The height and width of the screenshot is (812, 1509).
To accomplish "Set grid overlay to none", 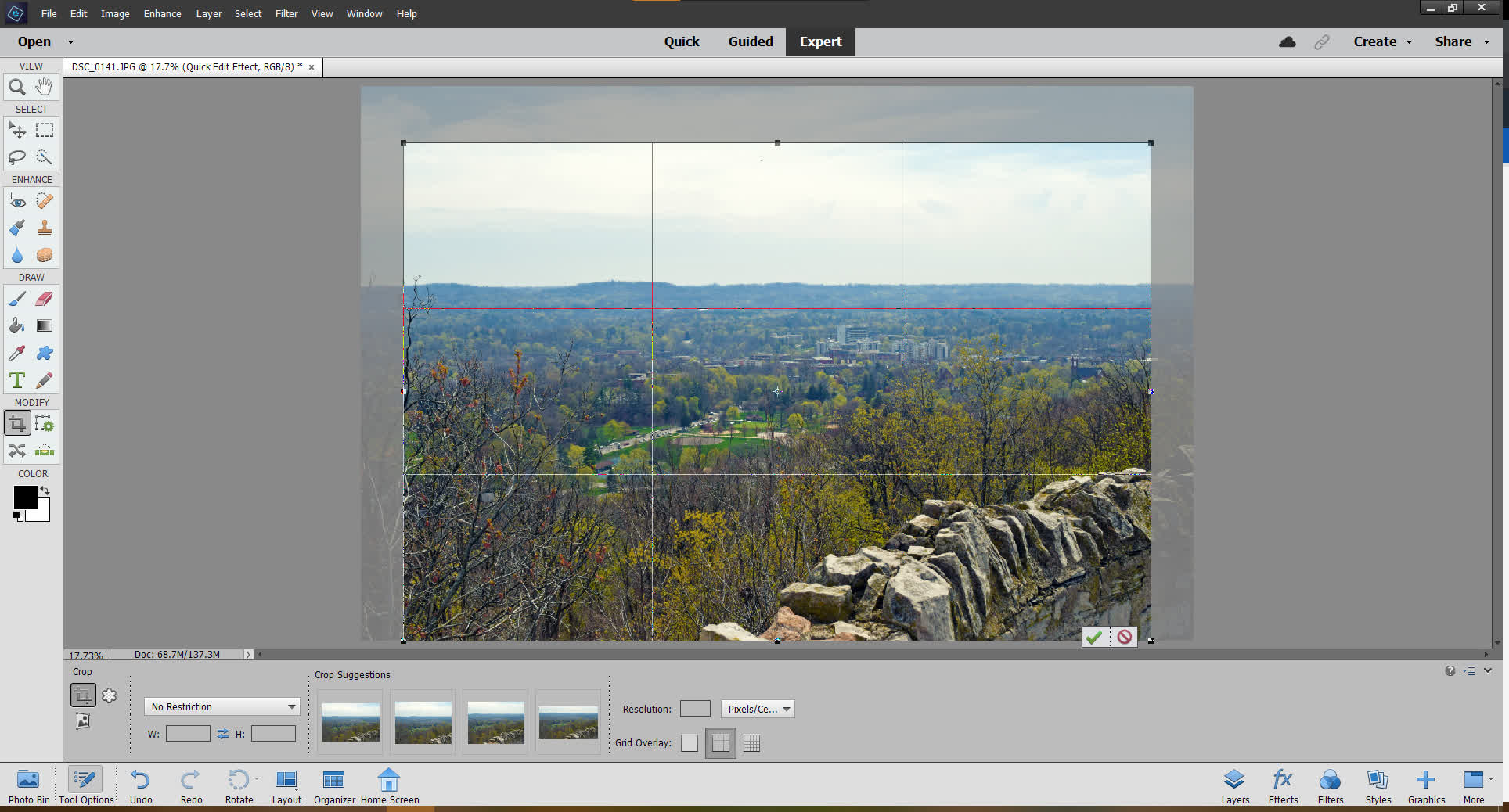I will pyautogui.click(x=690, y=743).
